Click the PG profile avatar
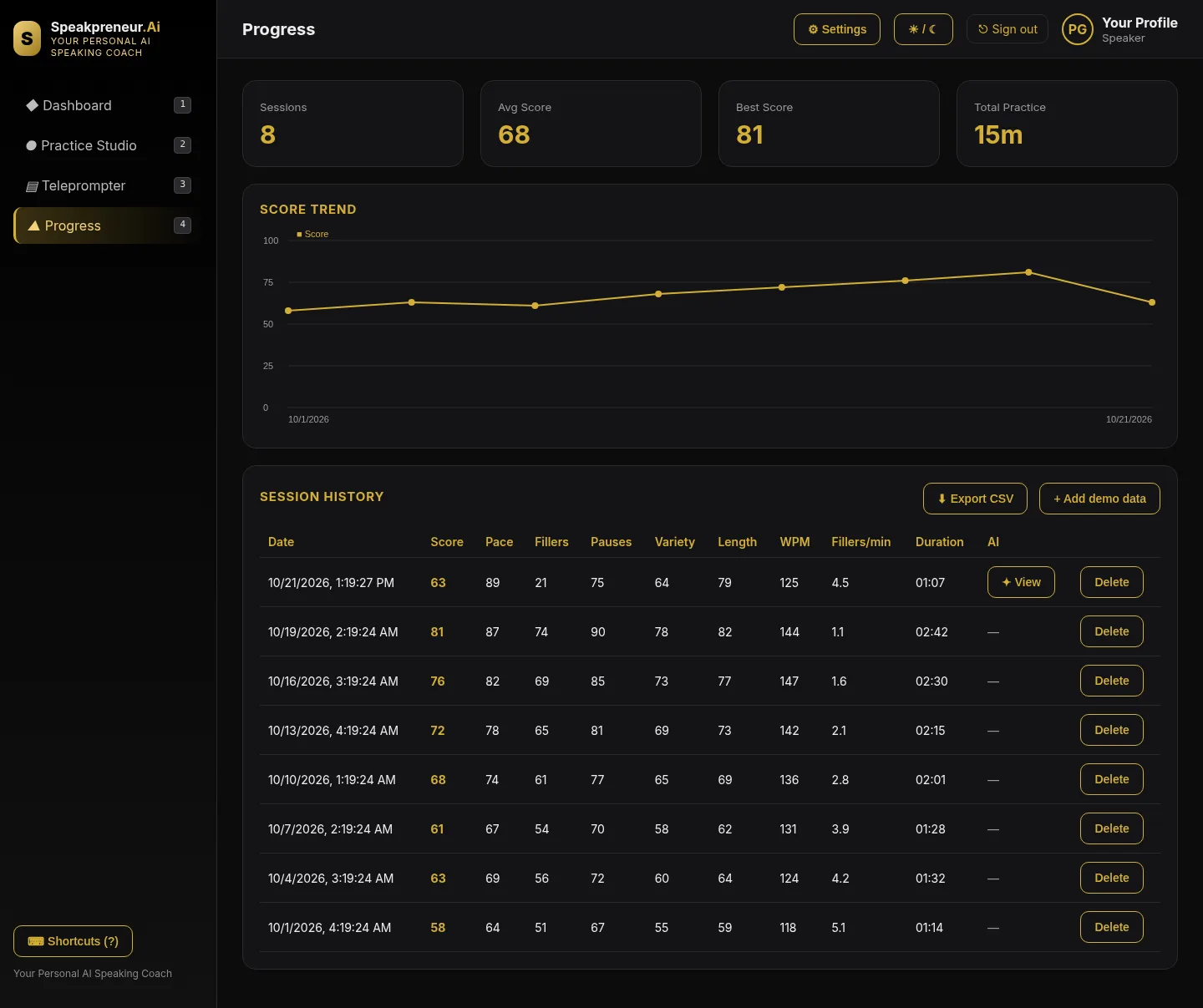This screenshot has width=1203, height=1008. tap(1078, 29)
